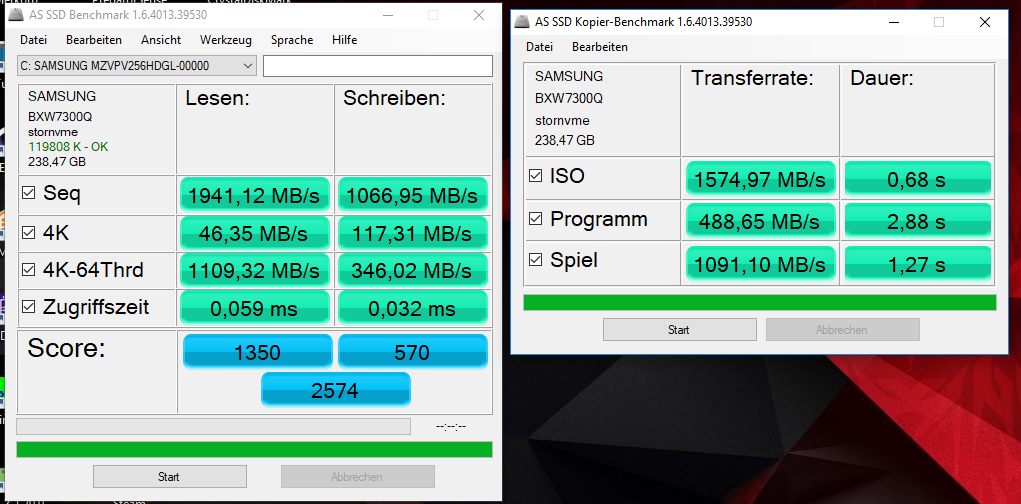
Task: Disable the Zugriffszeit test checkbox
Action: click(29, 308)
